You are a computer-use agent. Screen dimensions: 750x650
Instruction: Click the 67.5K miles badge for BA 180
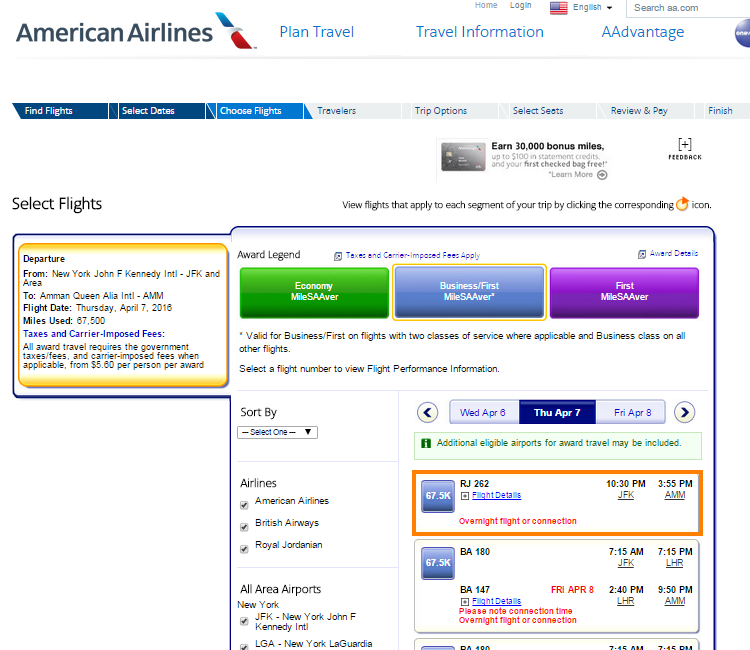438,563
